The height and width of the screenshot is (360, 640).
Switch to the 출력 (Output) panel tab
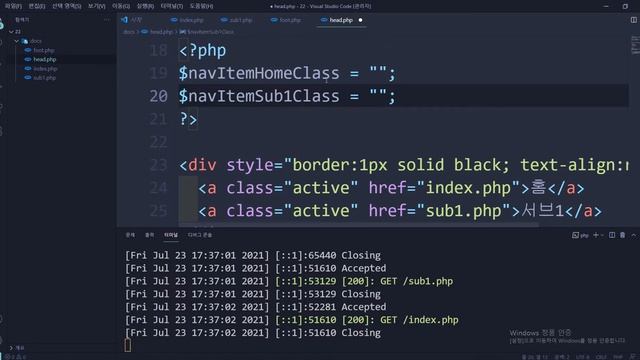(149, 235)
